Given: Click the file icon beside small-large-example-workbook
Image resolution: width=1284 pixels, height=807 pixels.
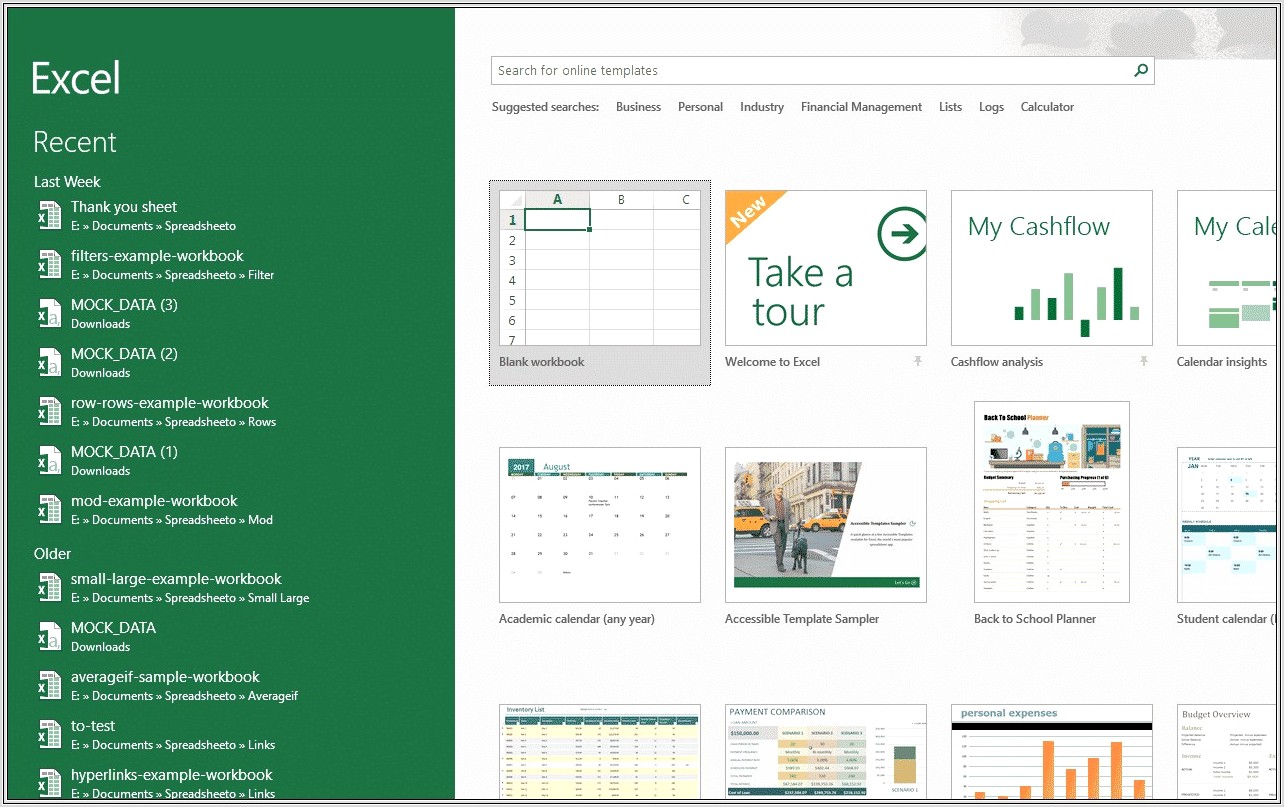Looking at the screenshot, I should pos(49,587).
